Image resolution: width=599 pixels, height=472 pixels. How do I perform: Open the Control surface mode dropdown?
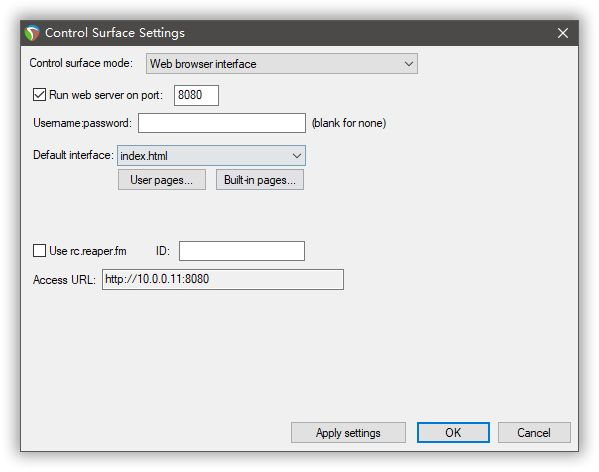282,64
